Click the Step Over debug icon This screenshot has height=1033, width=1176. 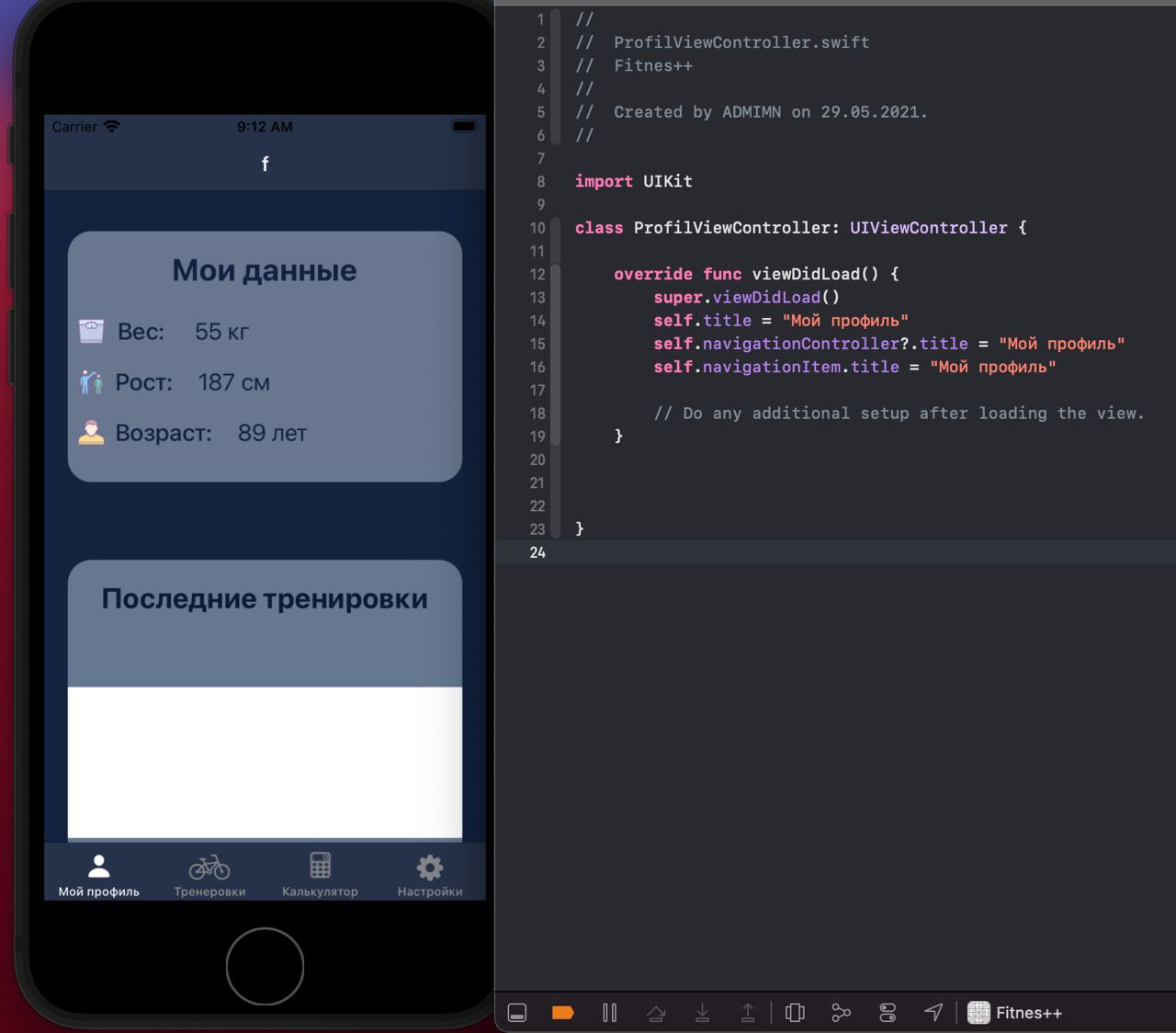click(x=656, y=1013)
